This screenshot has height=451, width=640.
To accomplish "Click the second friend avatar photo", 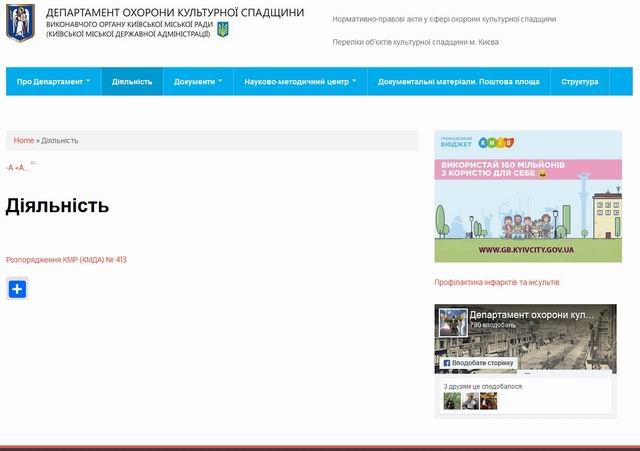I will coord(470,401).
